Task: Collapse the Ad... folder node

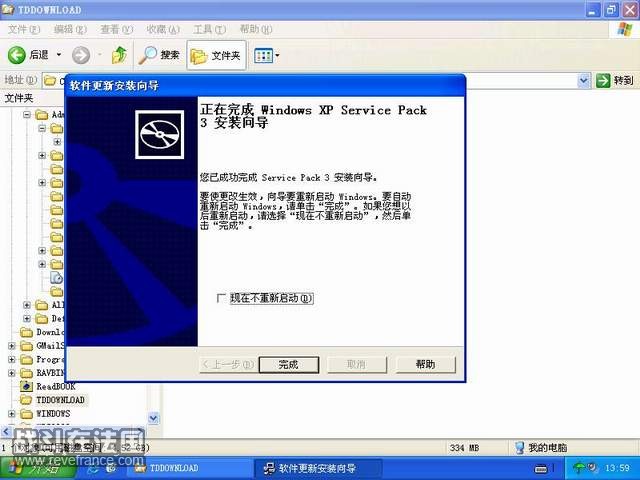Action: [27, 115]
